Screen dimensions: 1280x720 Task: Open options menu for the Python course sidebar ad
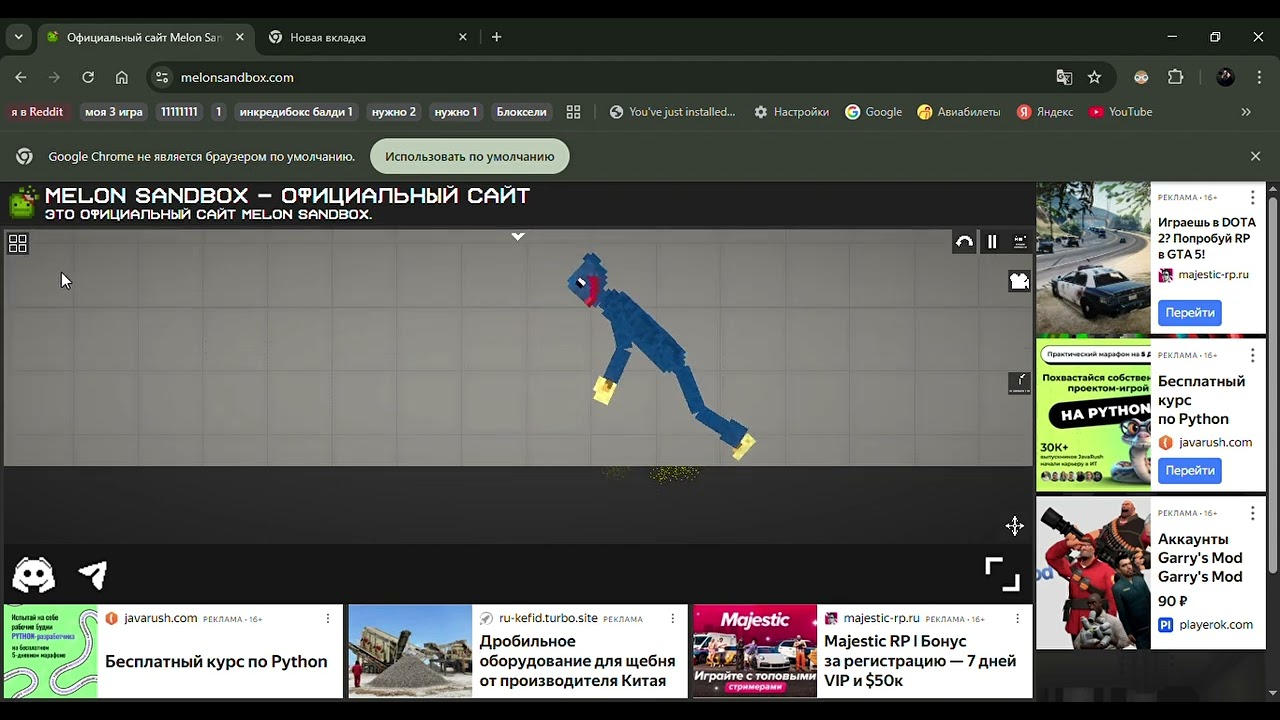pyautogui.click(x=1252, y=355)
